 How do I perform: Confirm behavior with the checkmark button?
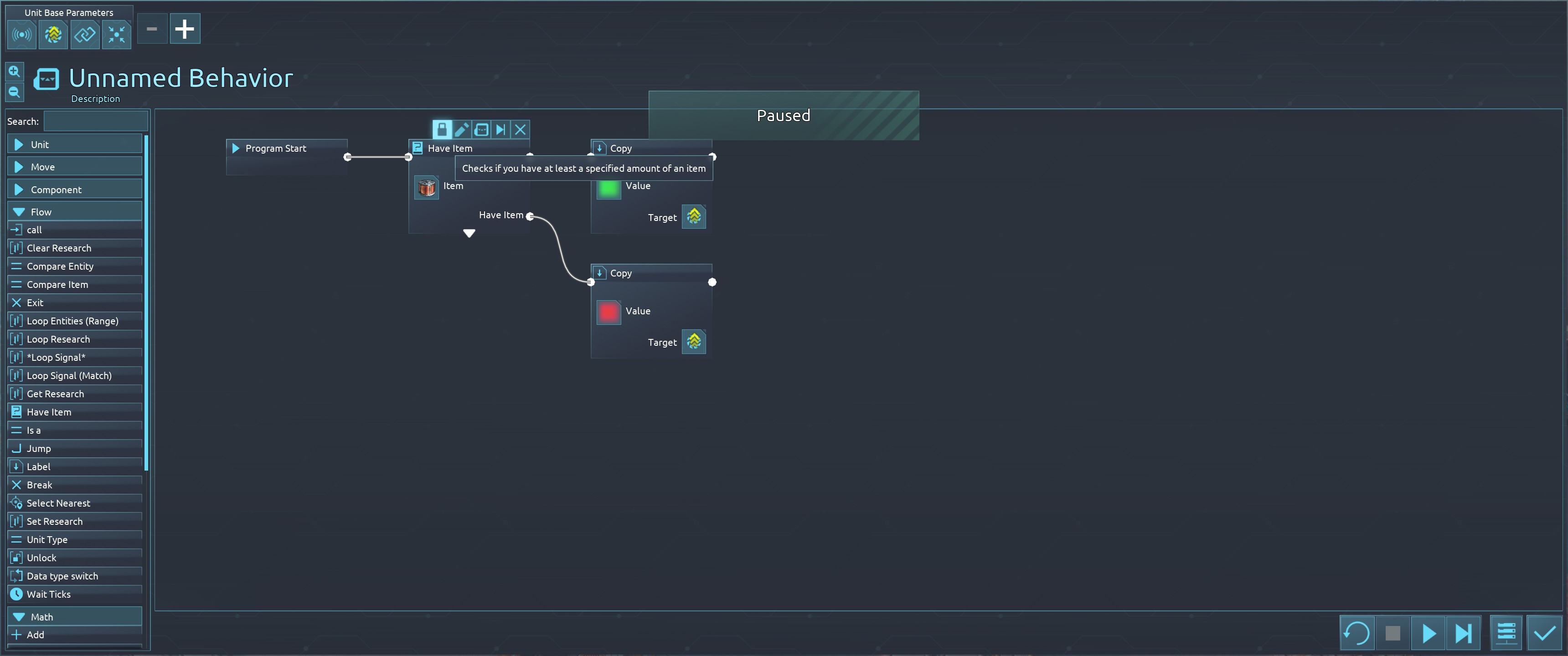point(1544,634)
